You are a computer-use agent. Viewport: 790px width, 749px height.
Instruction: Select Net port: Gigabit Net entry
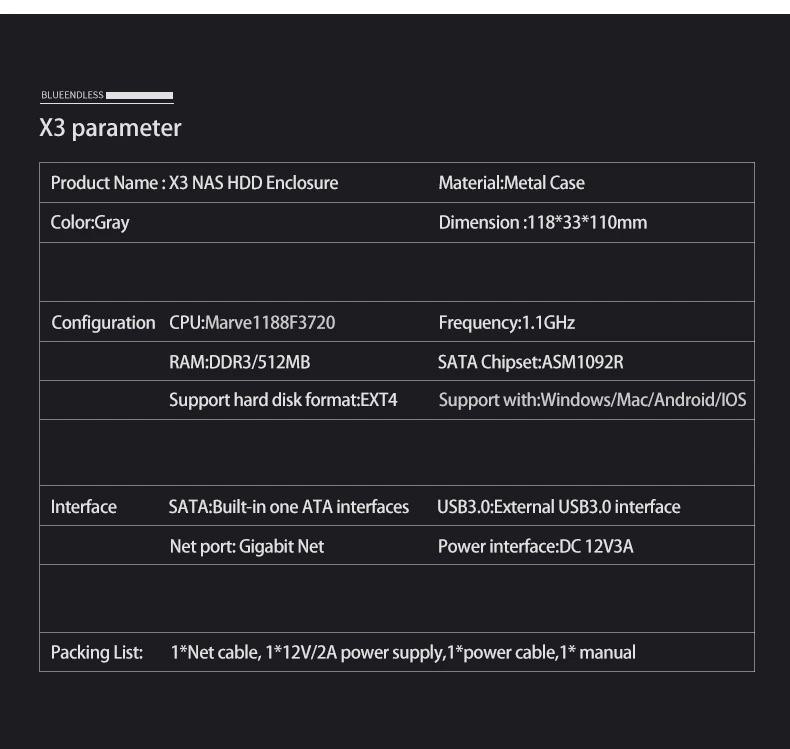coord(246,546)
